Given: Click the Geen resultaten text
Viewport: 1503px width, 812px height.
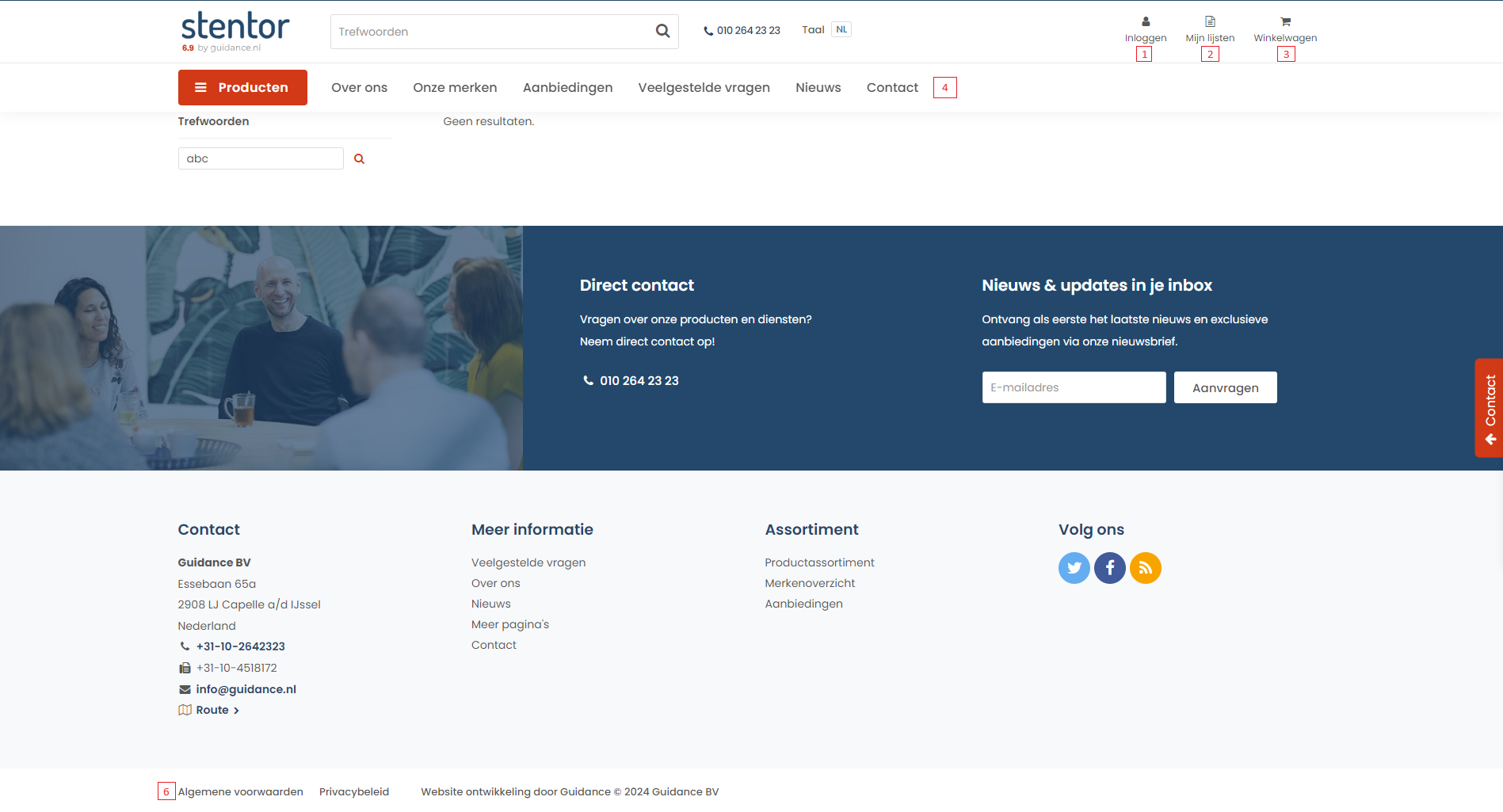Looking at the screenshot, I should coord(488,121).
